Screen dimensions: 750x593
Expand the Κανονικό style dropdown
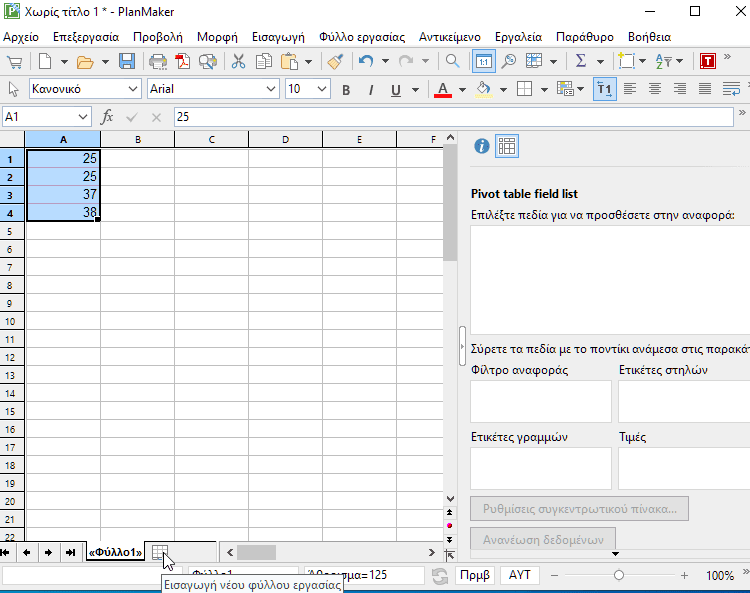131,90
